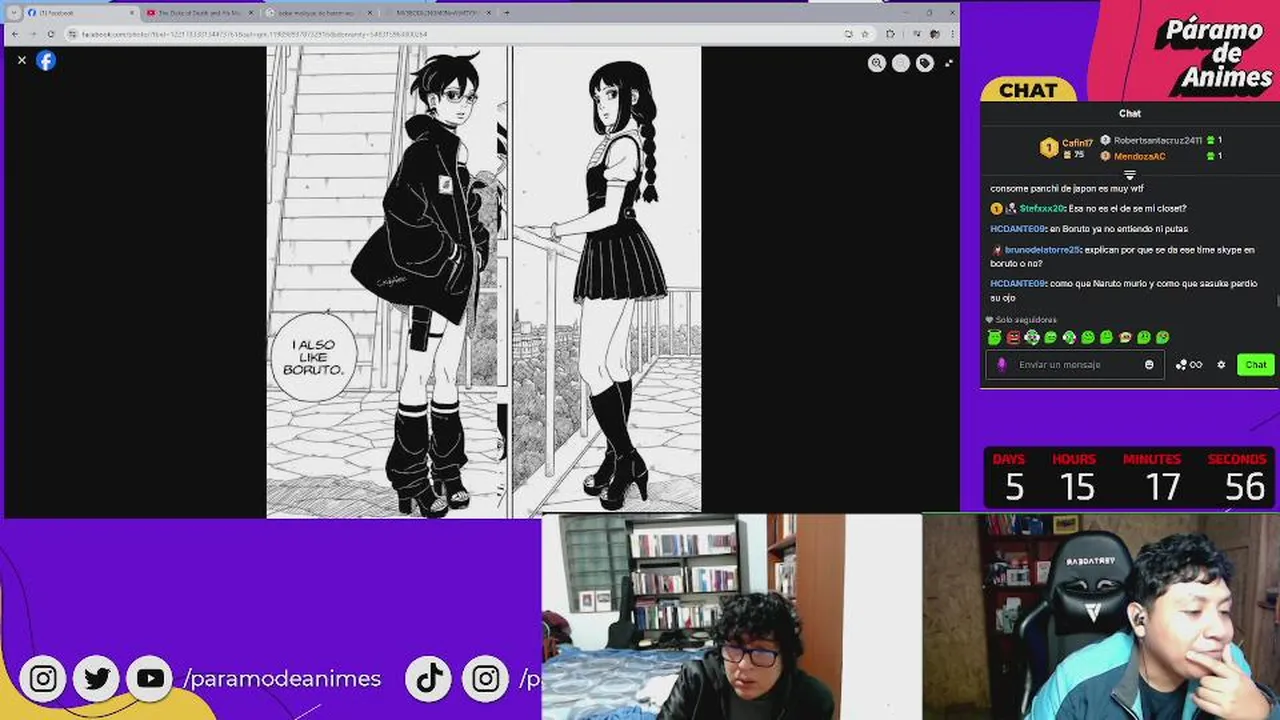The width and height of the screenshot is (1280, 720).
Task: Switch to The Duke of Death YouTube tab
Action: 199,13
